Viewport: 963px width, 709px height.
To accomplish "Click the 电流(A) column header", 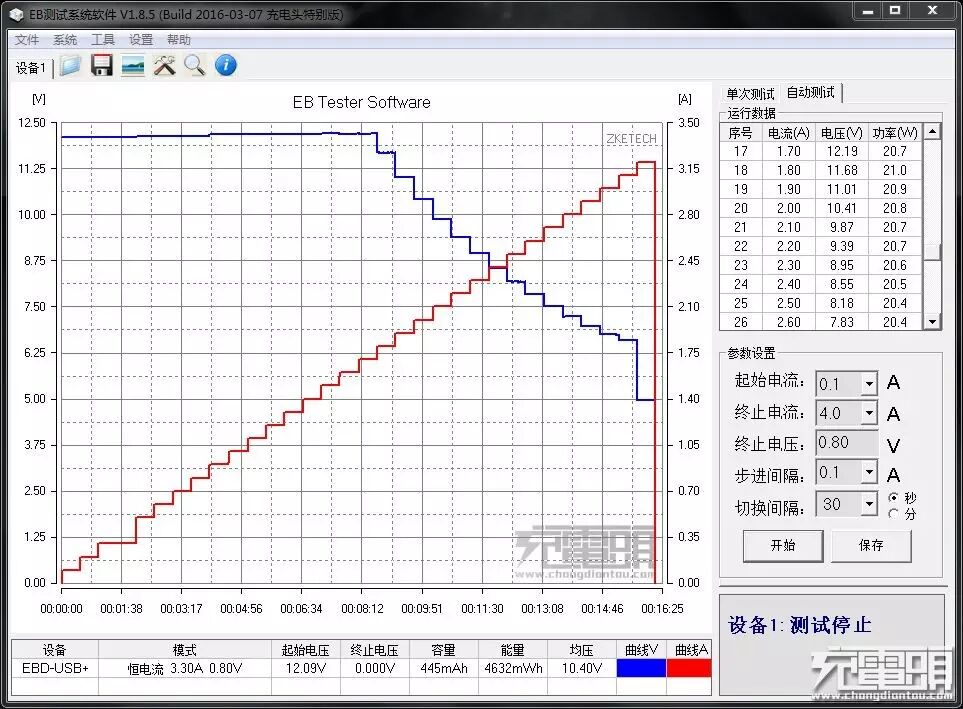I will (x=789, y=133).
